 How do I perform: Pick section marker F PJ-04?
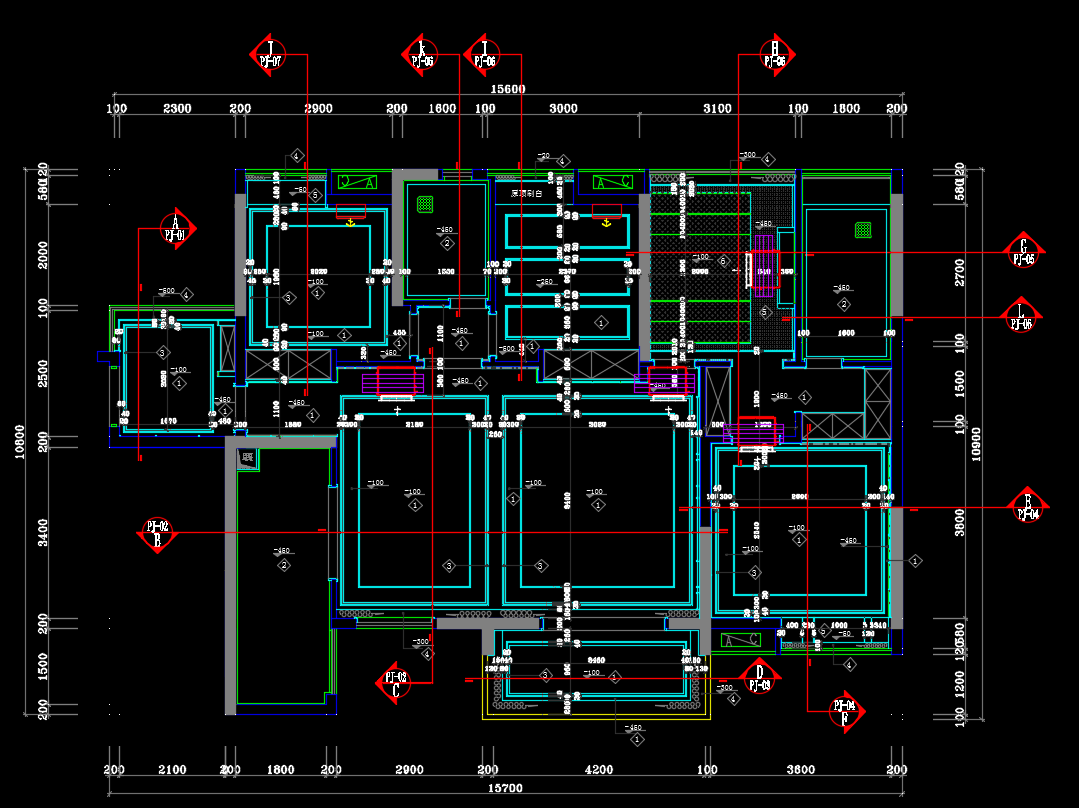845,712
